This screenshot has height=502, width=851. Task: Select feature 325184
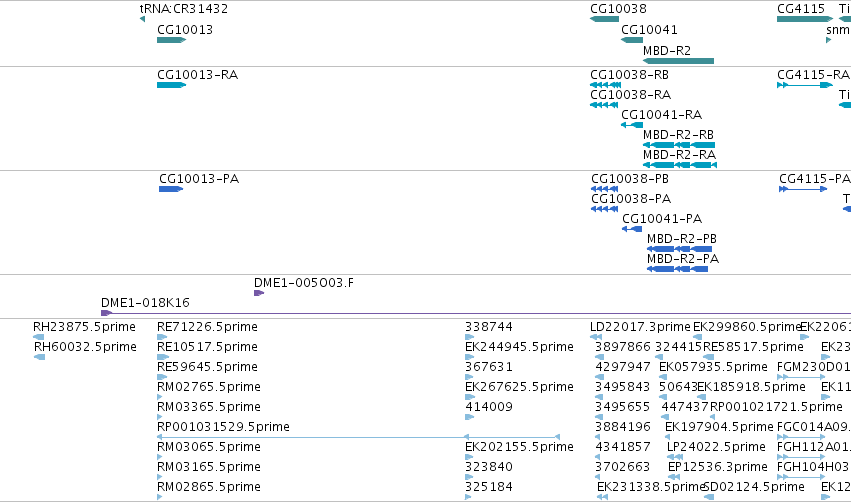[x=468, y=498]
